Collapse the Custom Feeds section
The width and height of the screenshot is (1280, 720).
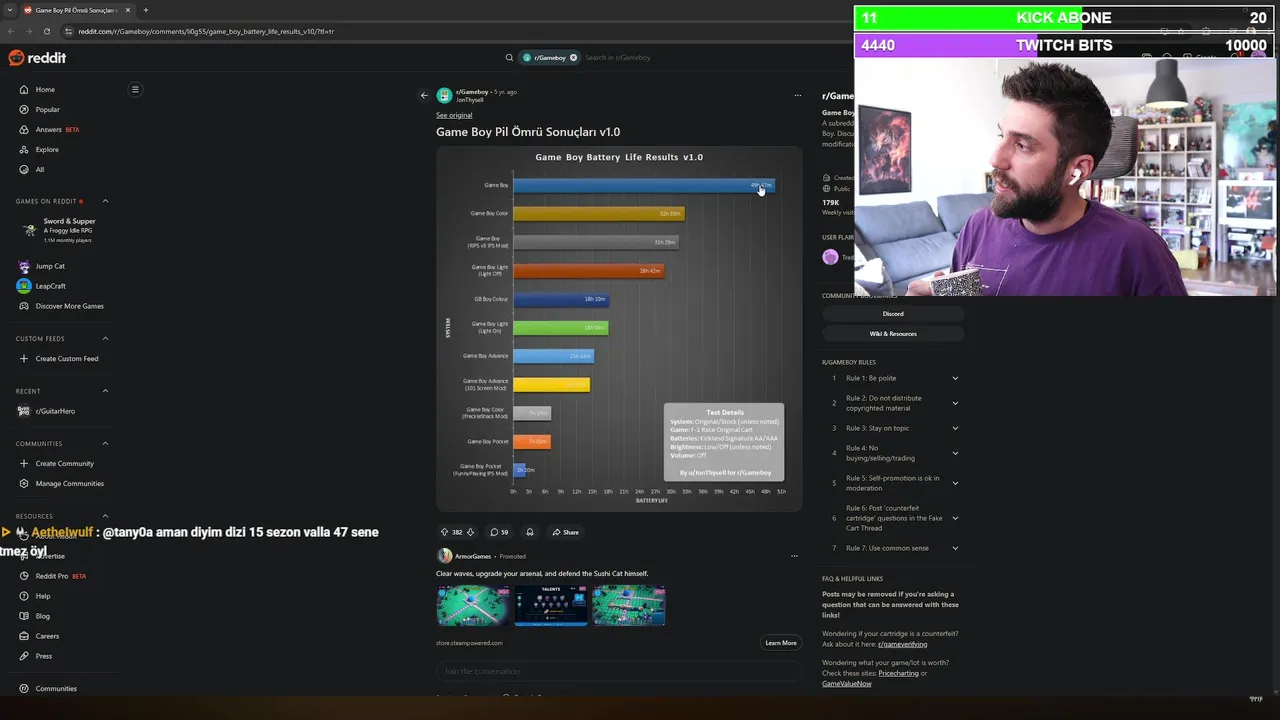click(105, 339)
